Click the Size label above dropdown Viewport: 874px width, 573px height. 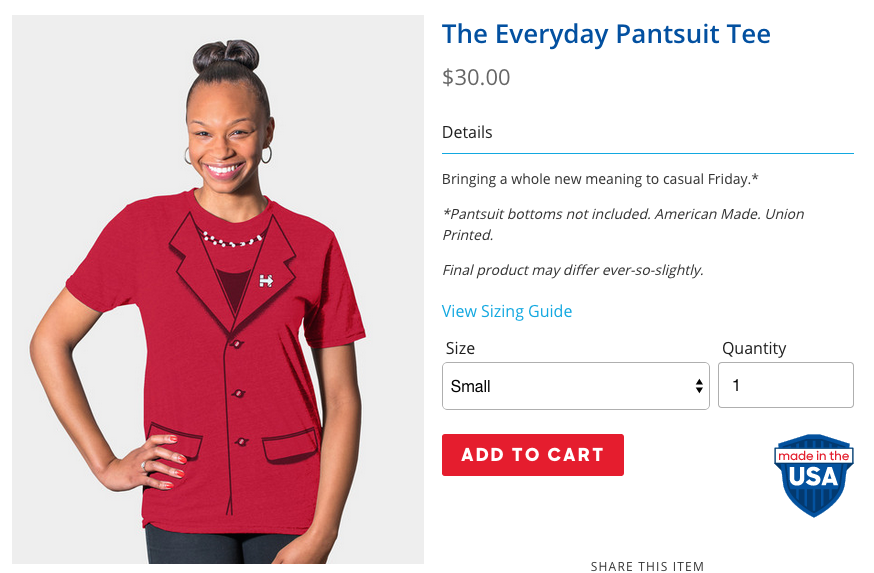pos(460,348)
